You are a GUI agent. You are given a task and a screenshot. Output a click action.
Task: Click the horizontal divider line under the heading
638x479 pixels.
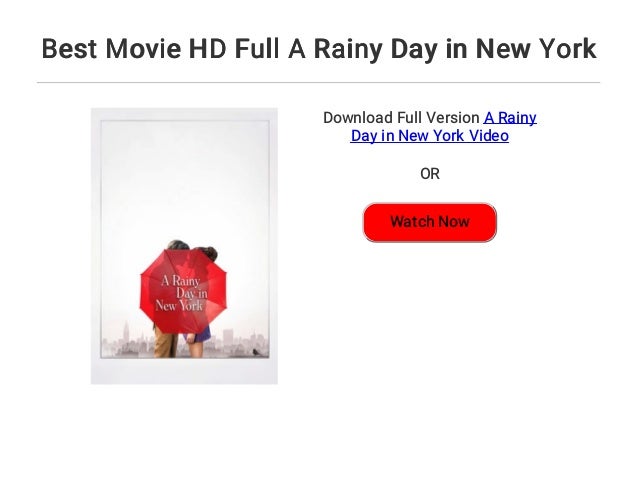click(319, 83)
